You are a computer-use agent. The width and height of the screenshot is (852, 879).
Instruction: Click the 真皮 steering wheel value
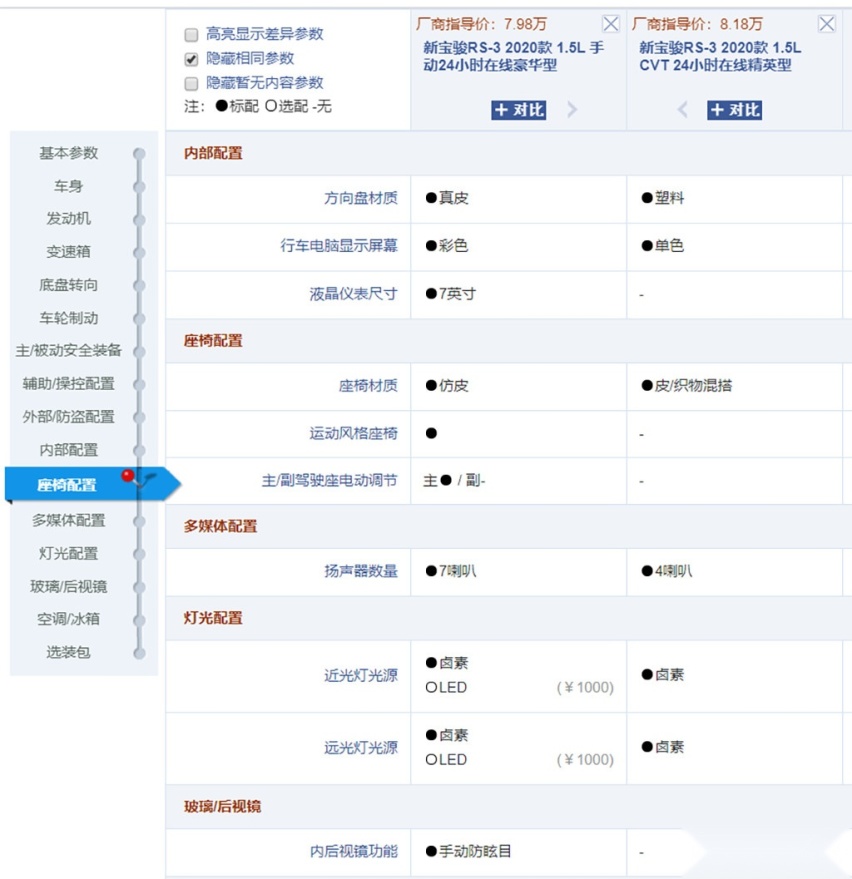click(x=447, y=198)
